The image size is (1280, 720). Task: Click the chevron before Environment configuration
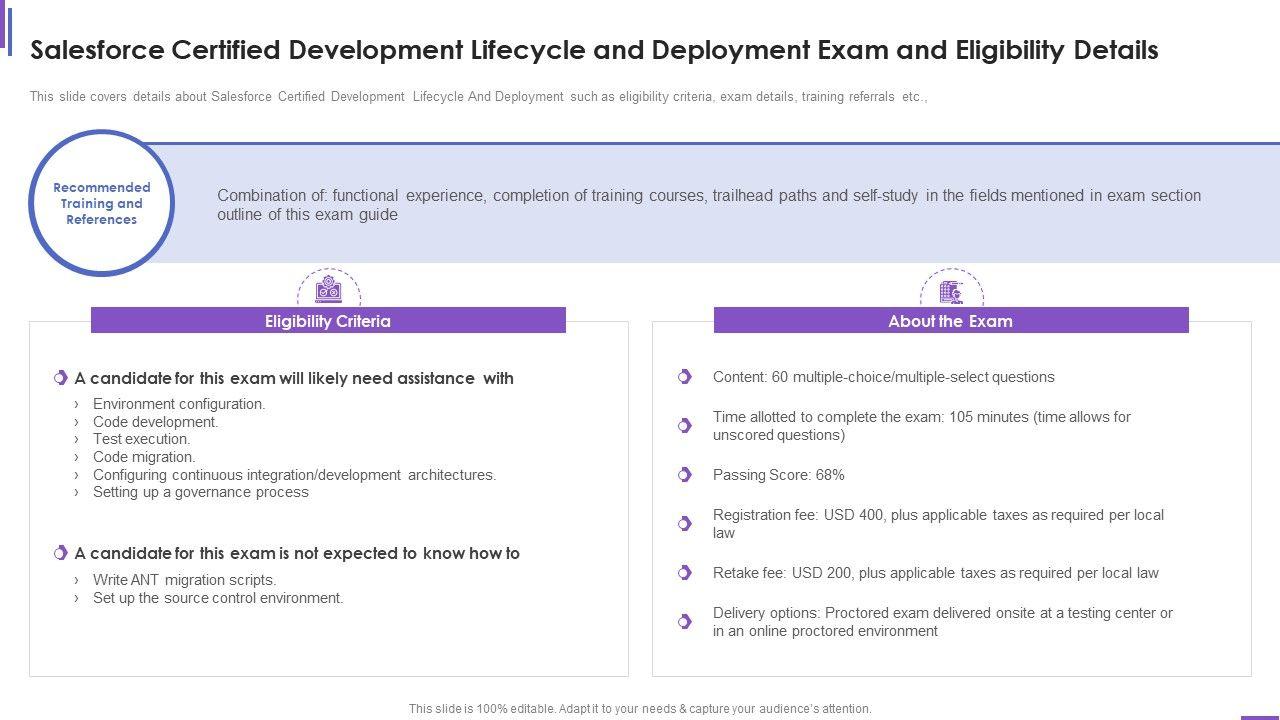tap(76, 405)
